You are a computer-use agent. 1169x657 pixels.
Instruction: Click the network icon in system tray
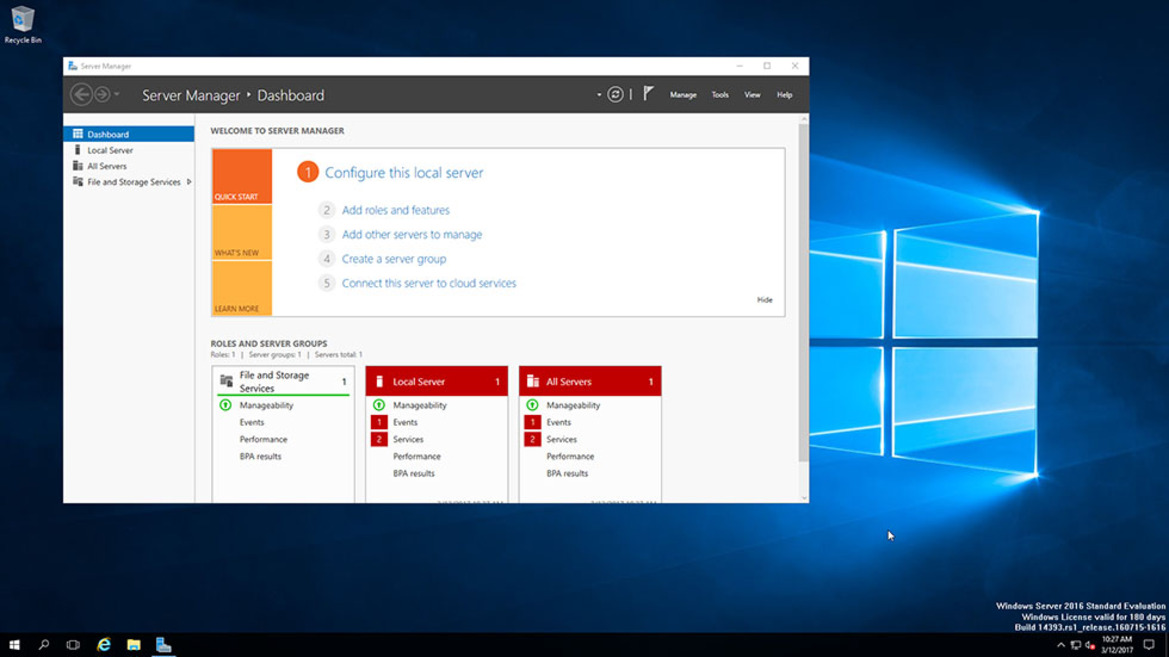click(x=1076, y=645)
